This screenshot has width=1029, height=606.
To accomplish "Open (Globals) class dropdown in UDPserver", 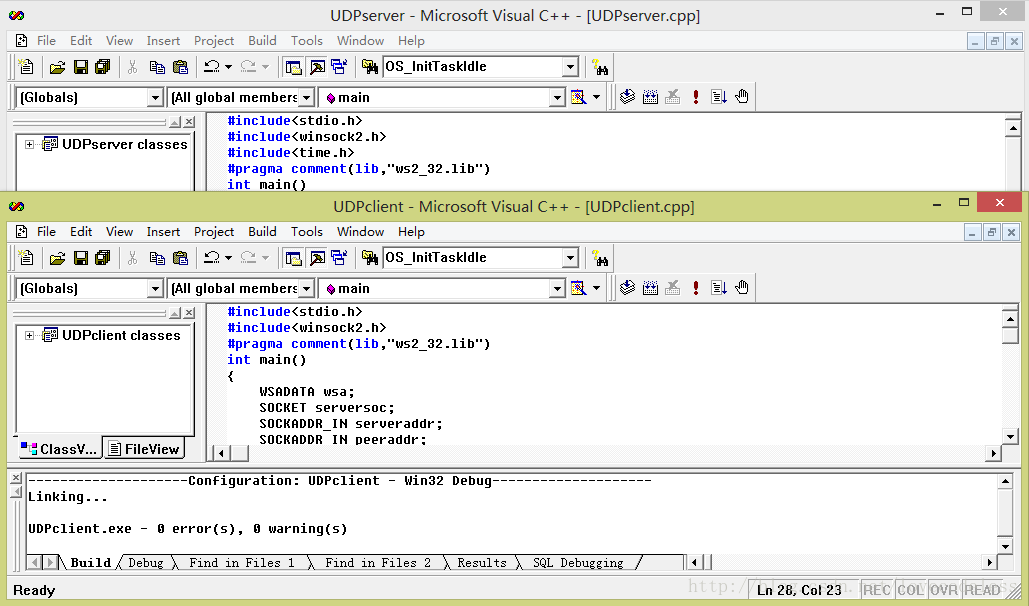I will pyautogui.click(x=155, y=98).
